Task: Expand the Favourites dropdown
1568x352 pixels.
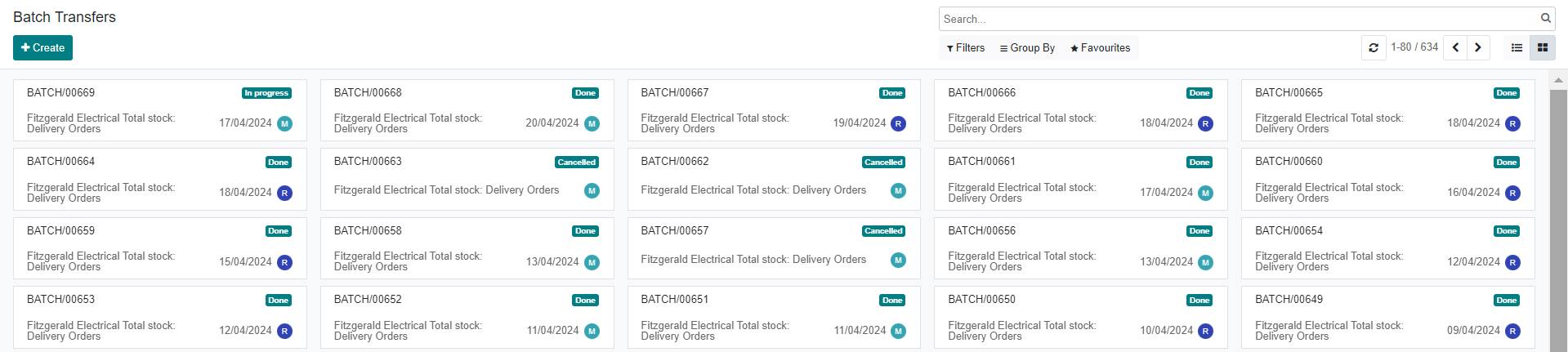Action: pyautogui.click(x=1100, y=48)
